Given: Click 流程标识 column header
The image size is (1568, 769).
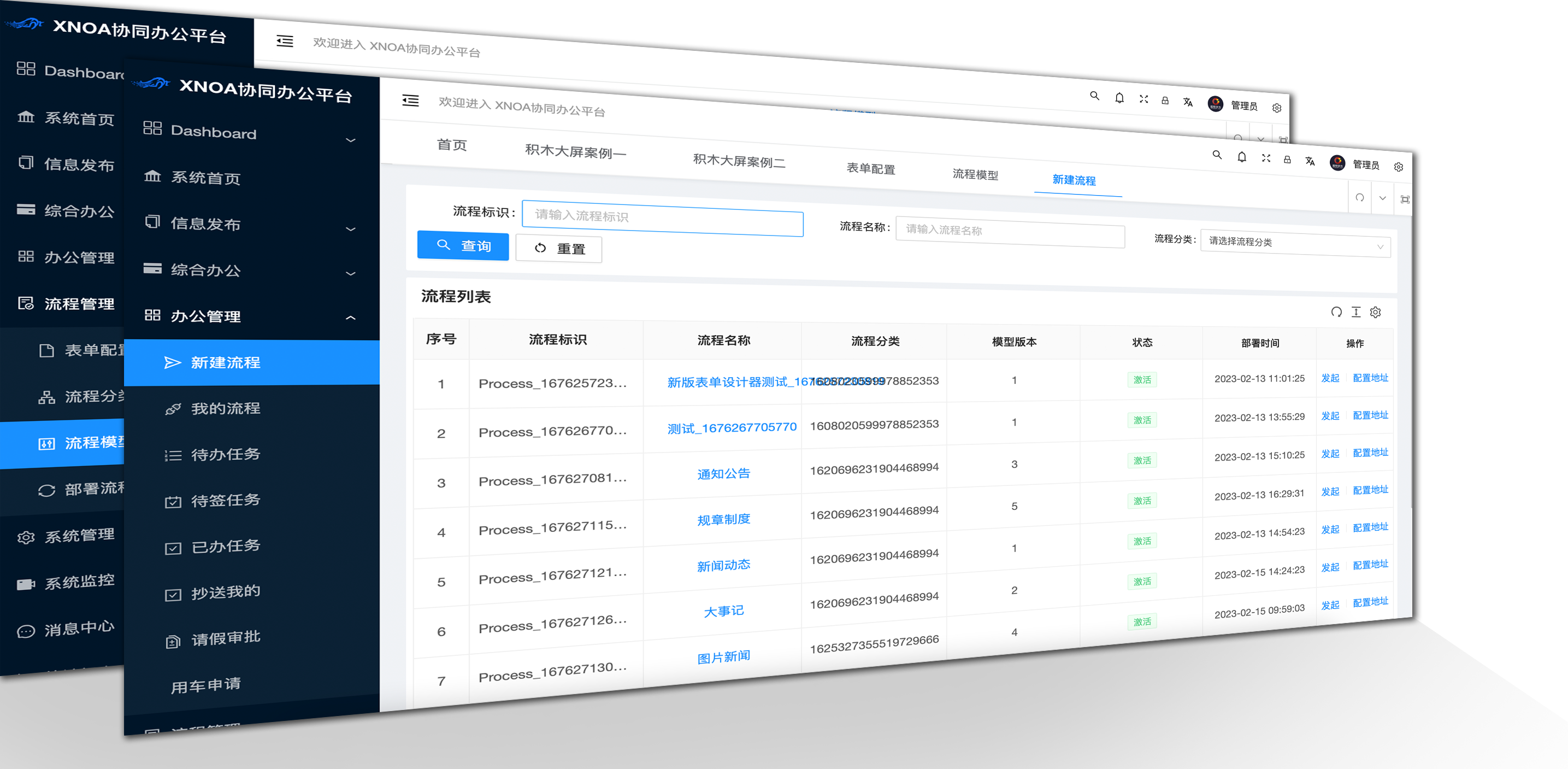Looking at the screenshot, I should pyautogui.click(x=558, y=339).
